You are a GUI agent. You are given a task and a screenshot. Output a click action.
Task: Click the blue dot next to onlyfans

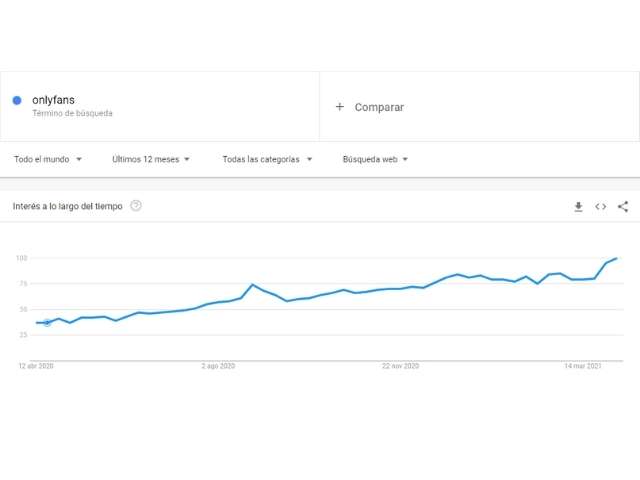pos(17,100)
